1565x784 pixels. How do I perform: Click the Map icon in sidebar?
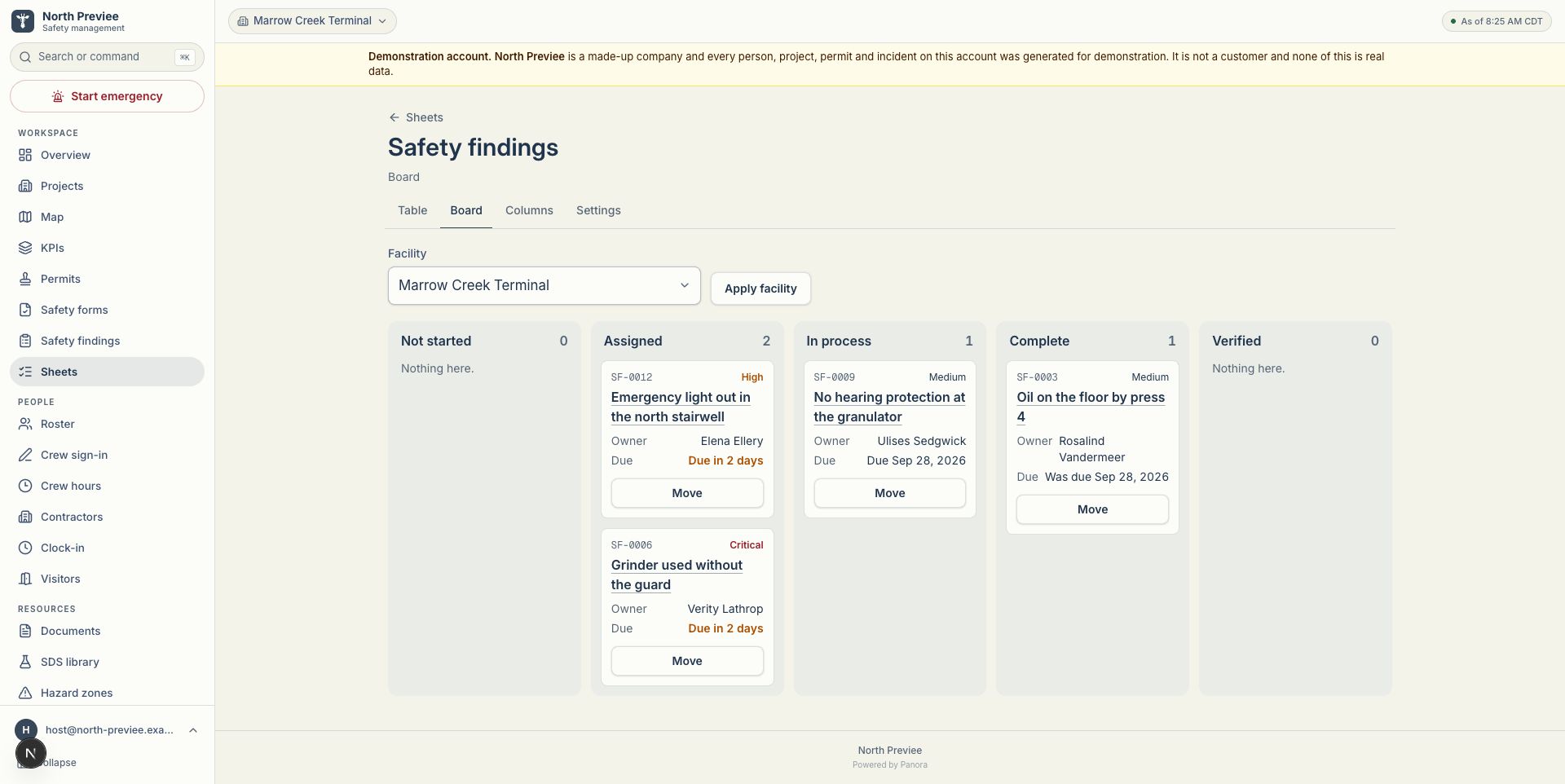(25, 217)
